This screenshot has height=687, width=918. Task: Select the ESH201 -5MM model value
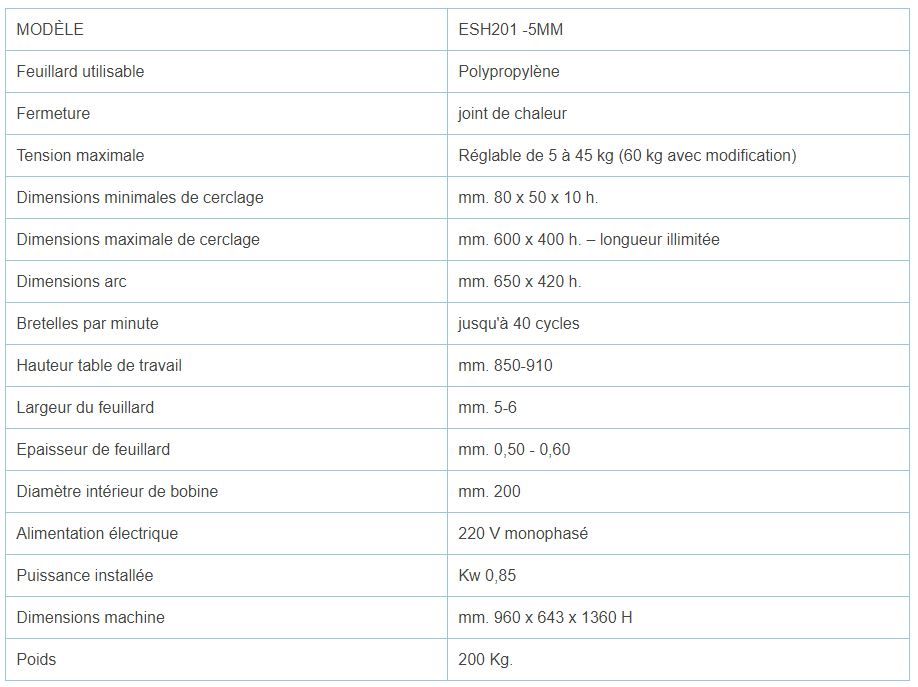point(510,30)
